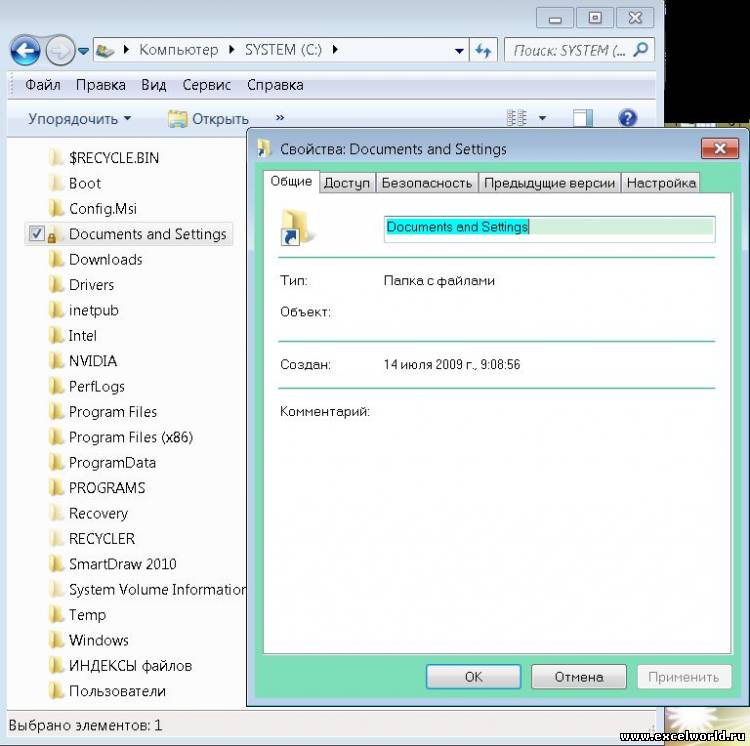Confirm properties with OK button
This screenshot has width=750, height=746.
click(x=473, y=677)
